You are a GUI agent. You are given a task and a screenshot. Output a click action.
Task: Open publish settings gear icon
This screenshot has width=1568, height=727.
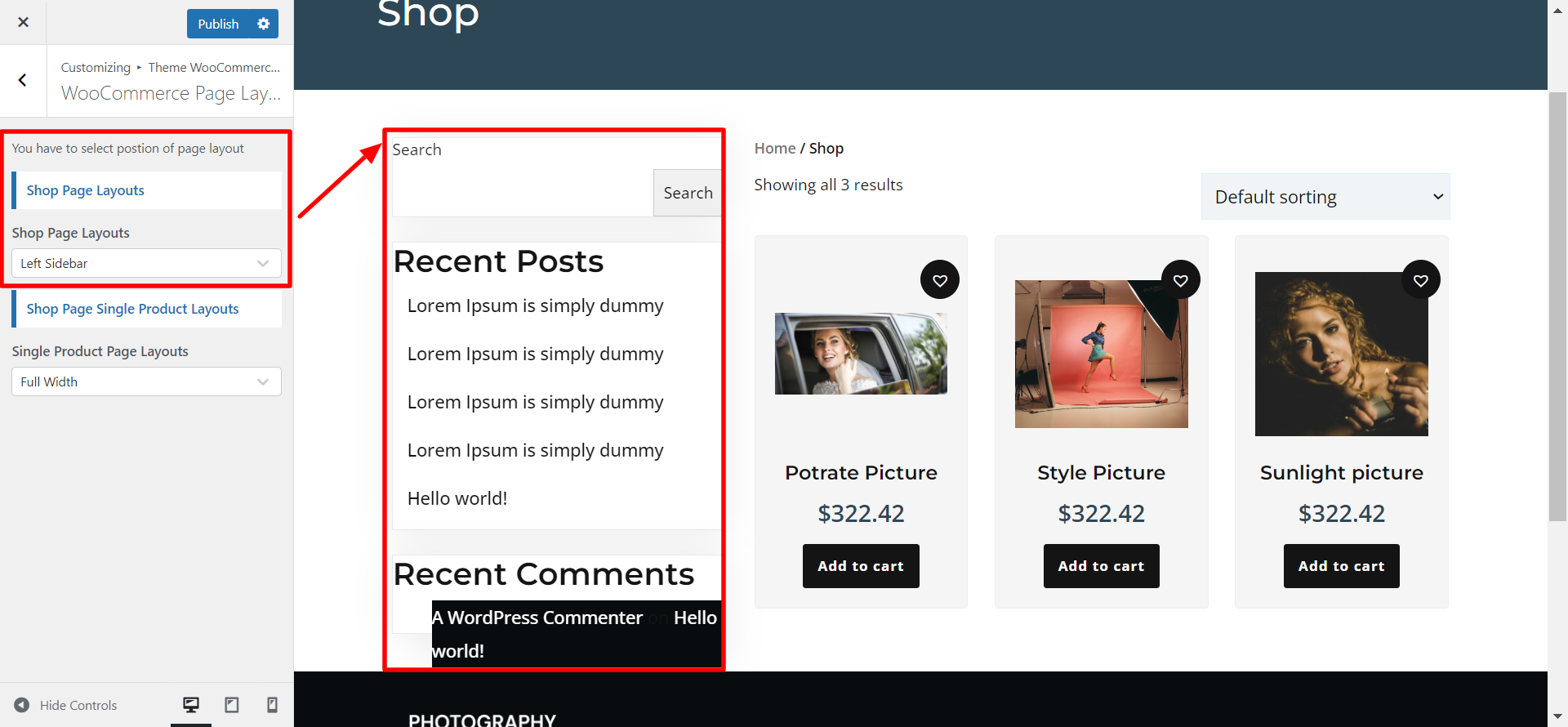[263, 24]
